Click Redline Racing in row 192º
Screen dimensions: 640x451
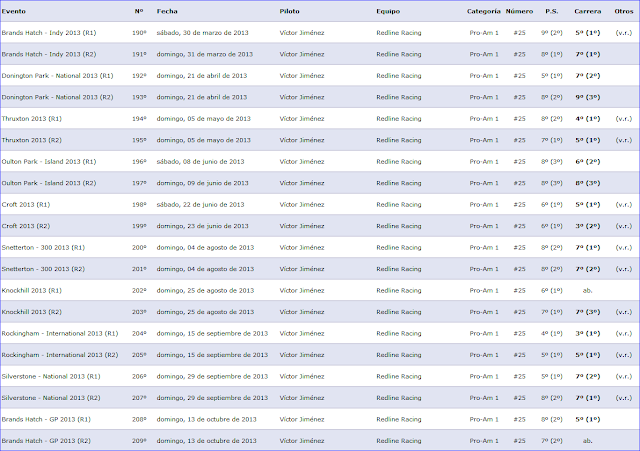click(399, 76)
